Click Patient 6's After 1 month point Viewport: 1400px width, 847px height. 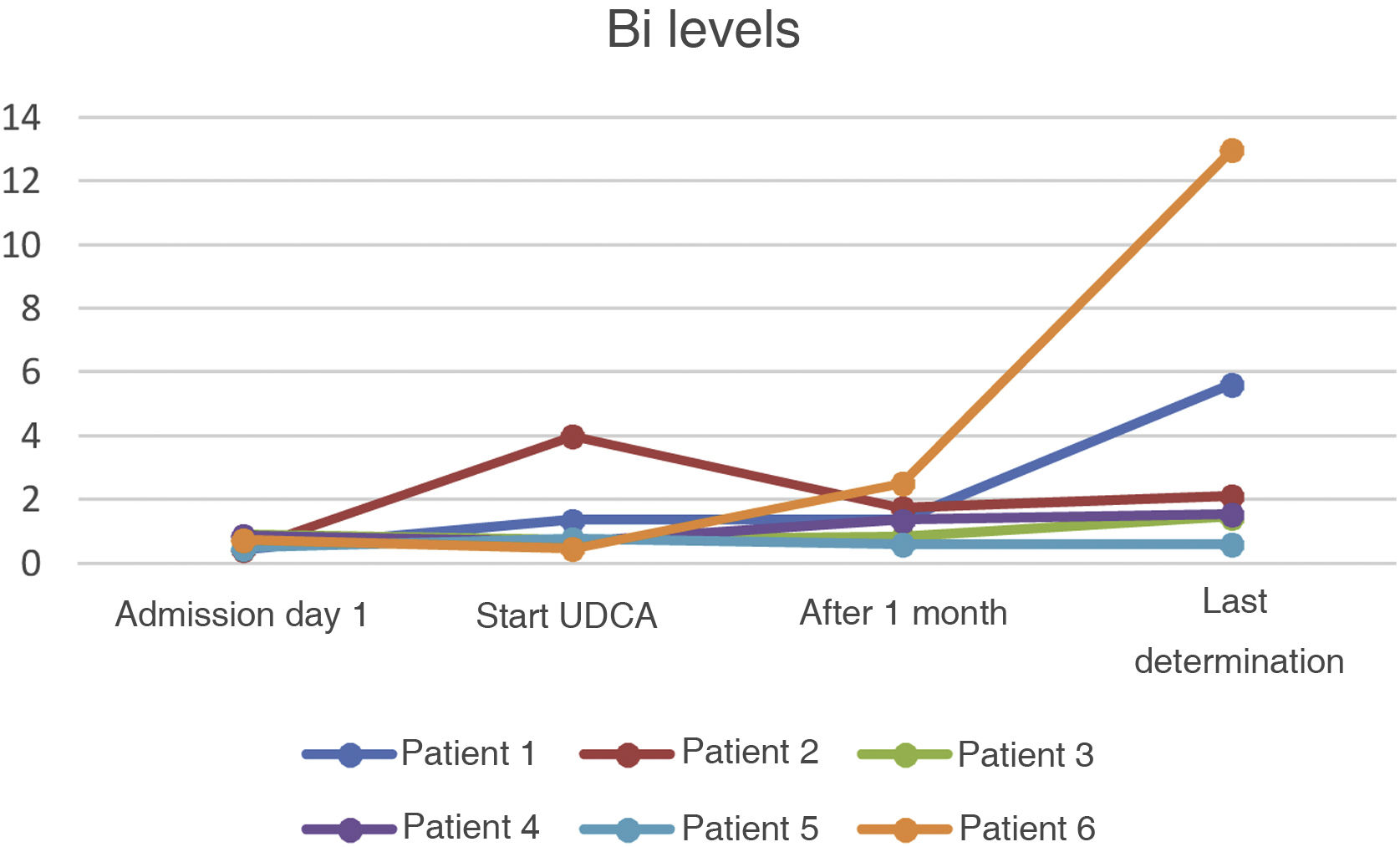click(x=903, y=483)
